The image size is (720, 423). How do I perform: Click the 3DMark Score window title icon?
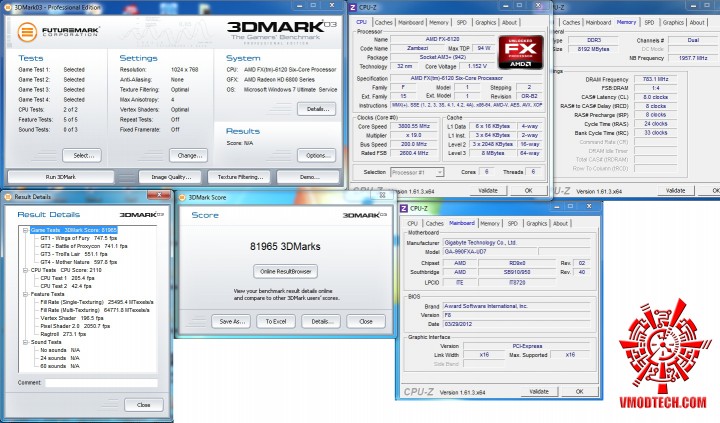182,197
